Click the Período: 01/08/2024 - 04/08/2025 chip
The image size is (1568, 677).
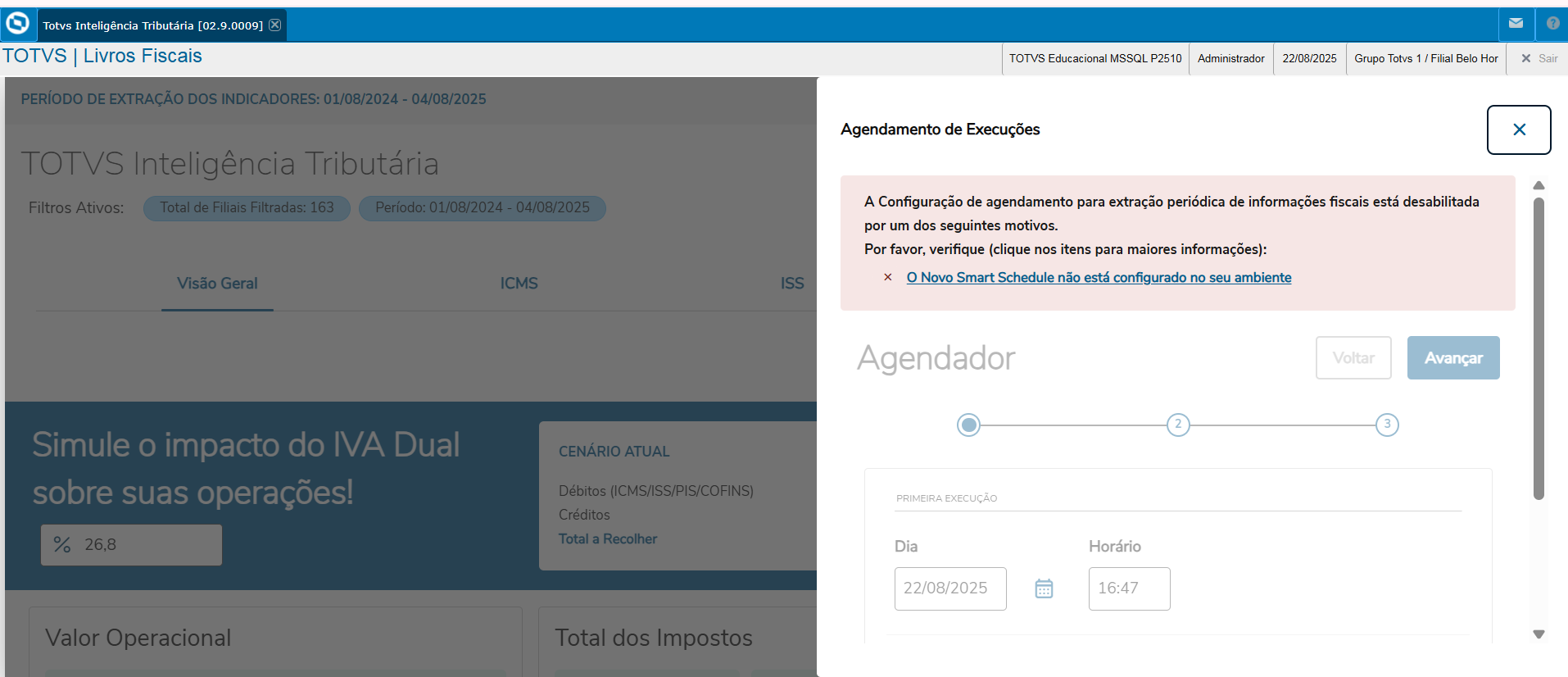(483, 208)
